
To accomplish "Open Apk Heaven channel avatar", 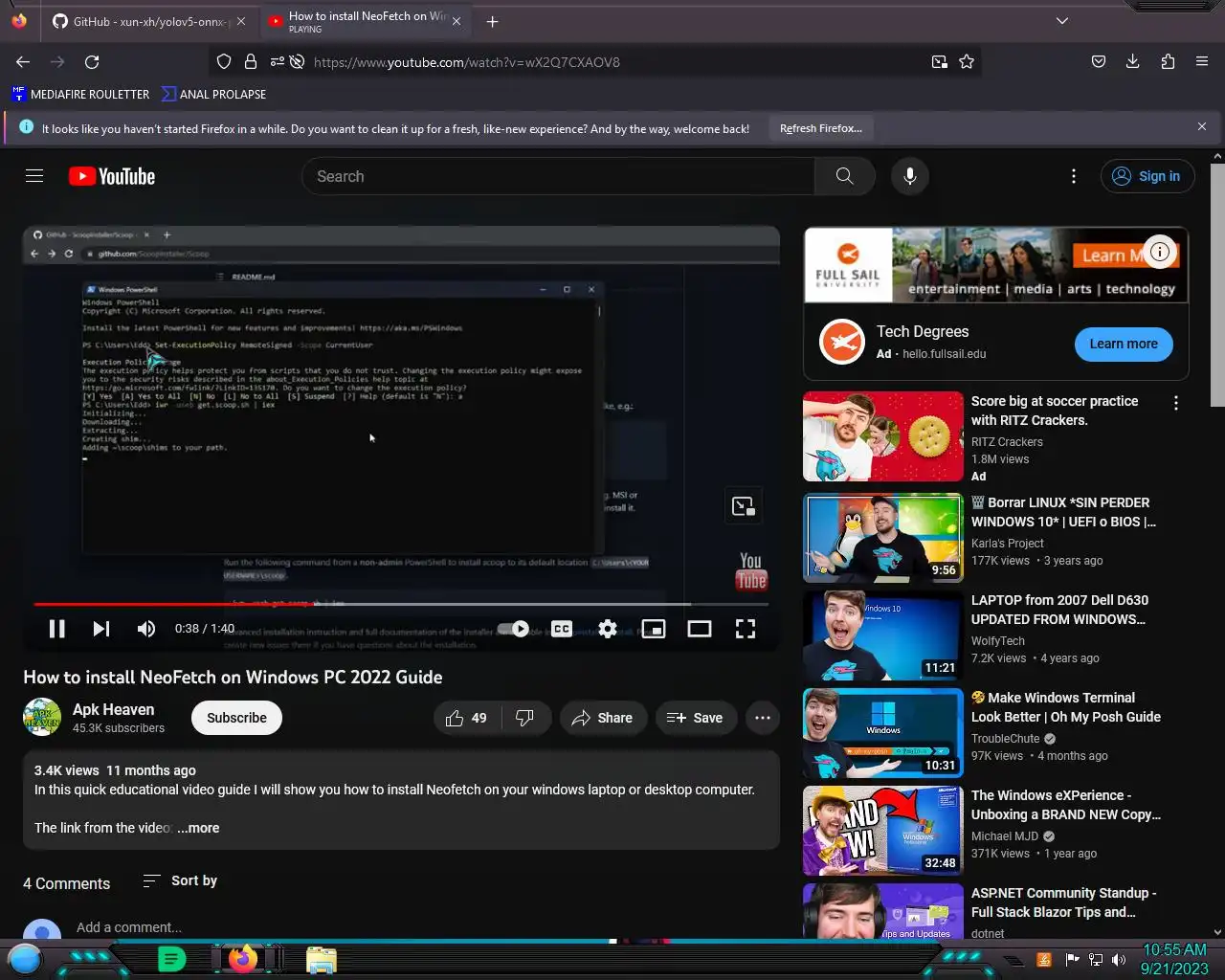I will click(42, 718).
